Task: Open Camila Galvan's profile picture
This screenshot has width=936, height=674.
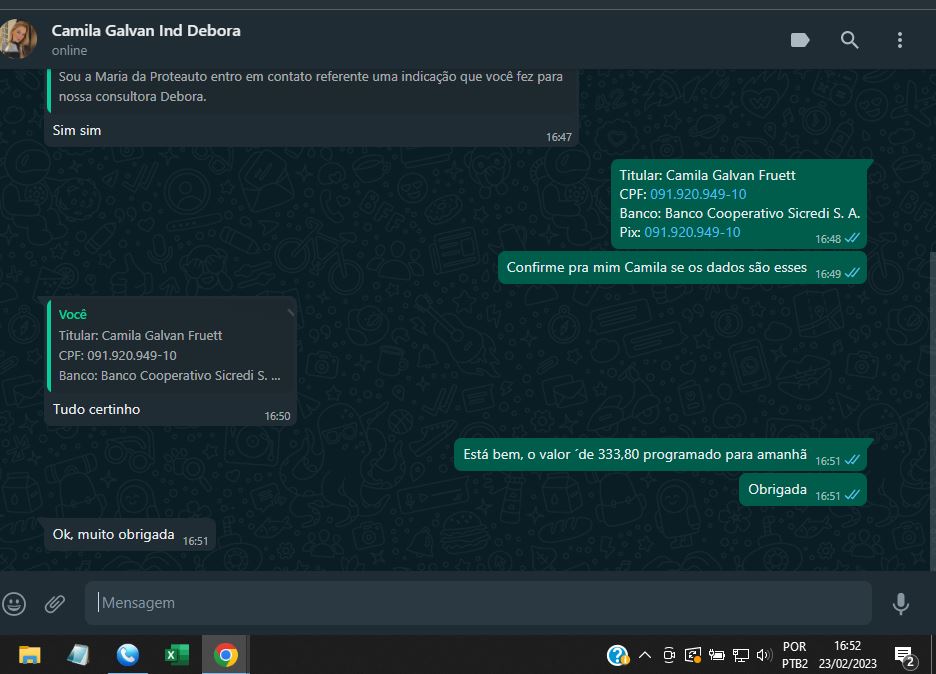Action: (x=18, y=39)
